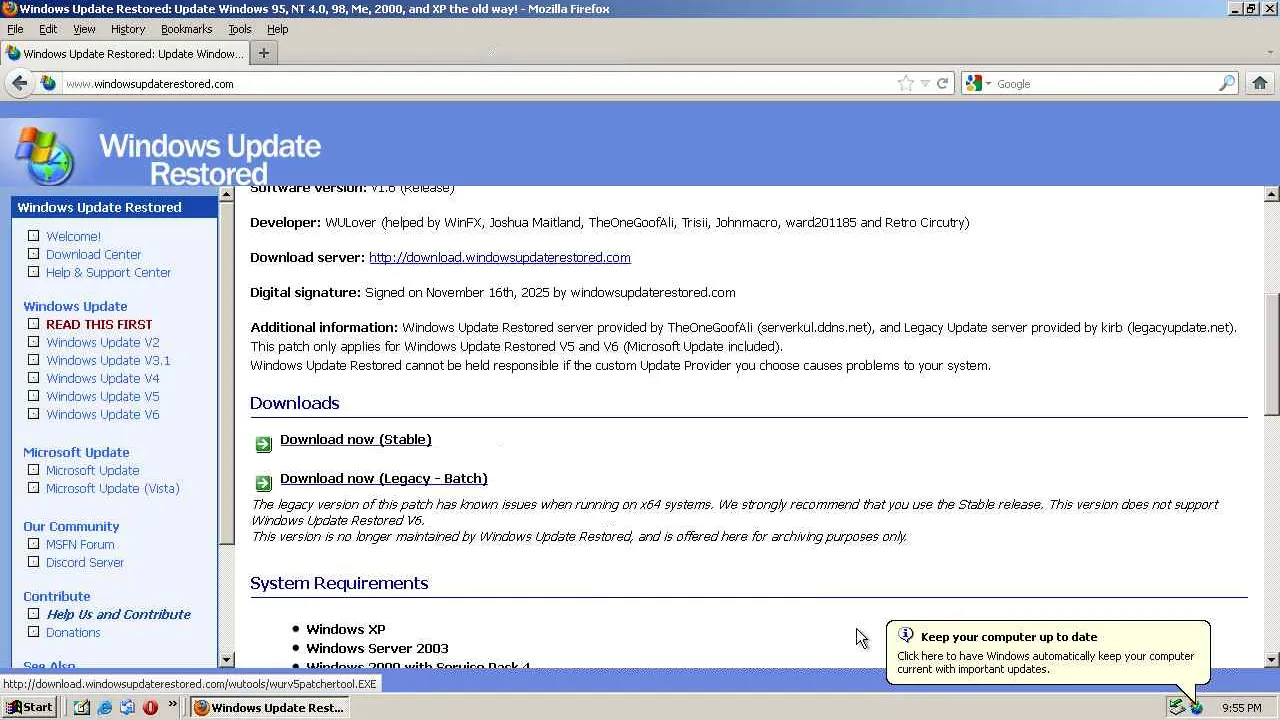Open the search engine selector dropdown
Viewport: 1280px width, 720px height.
(989, 84)
